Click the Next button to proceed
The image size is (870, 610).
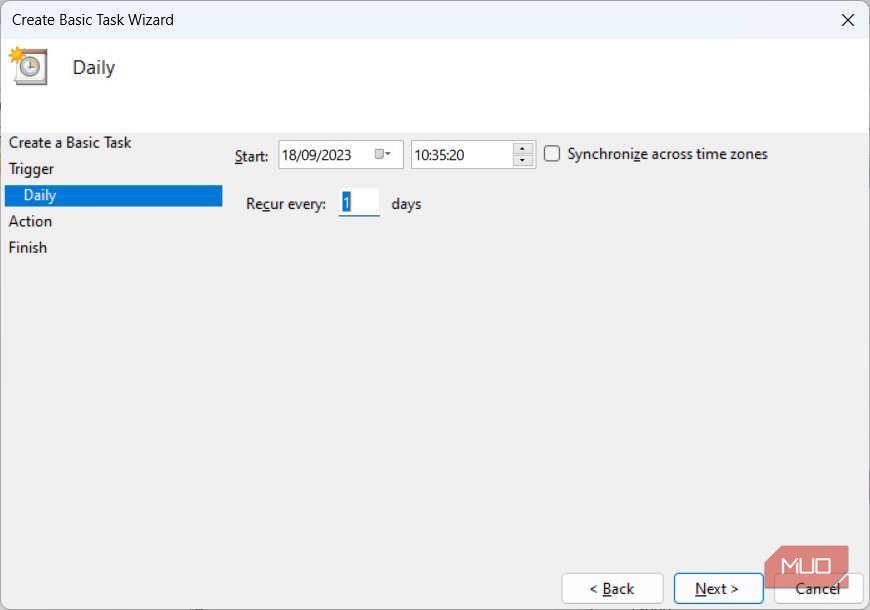[718, 588]
